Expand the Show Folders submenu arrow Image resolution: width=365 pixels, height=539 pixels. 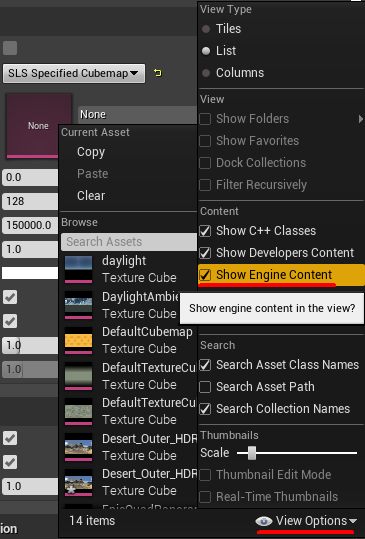click(360, 119)
